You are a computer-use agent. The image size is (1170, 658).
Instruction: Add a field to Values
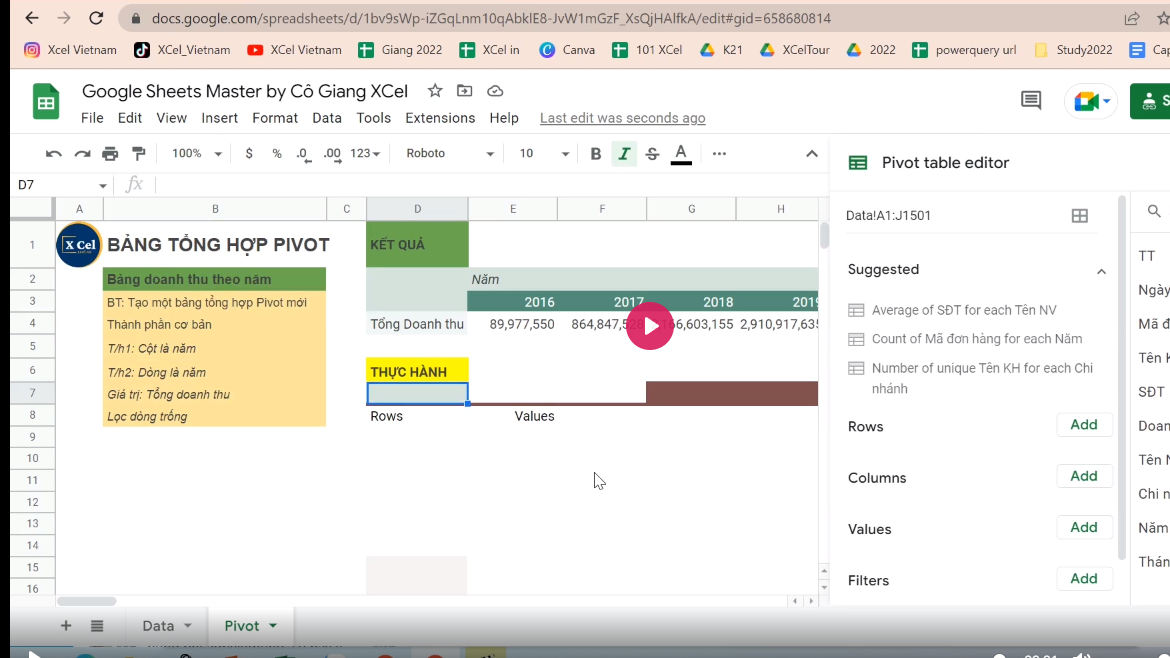point(1084,527)
